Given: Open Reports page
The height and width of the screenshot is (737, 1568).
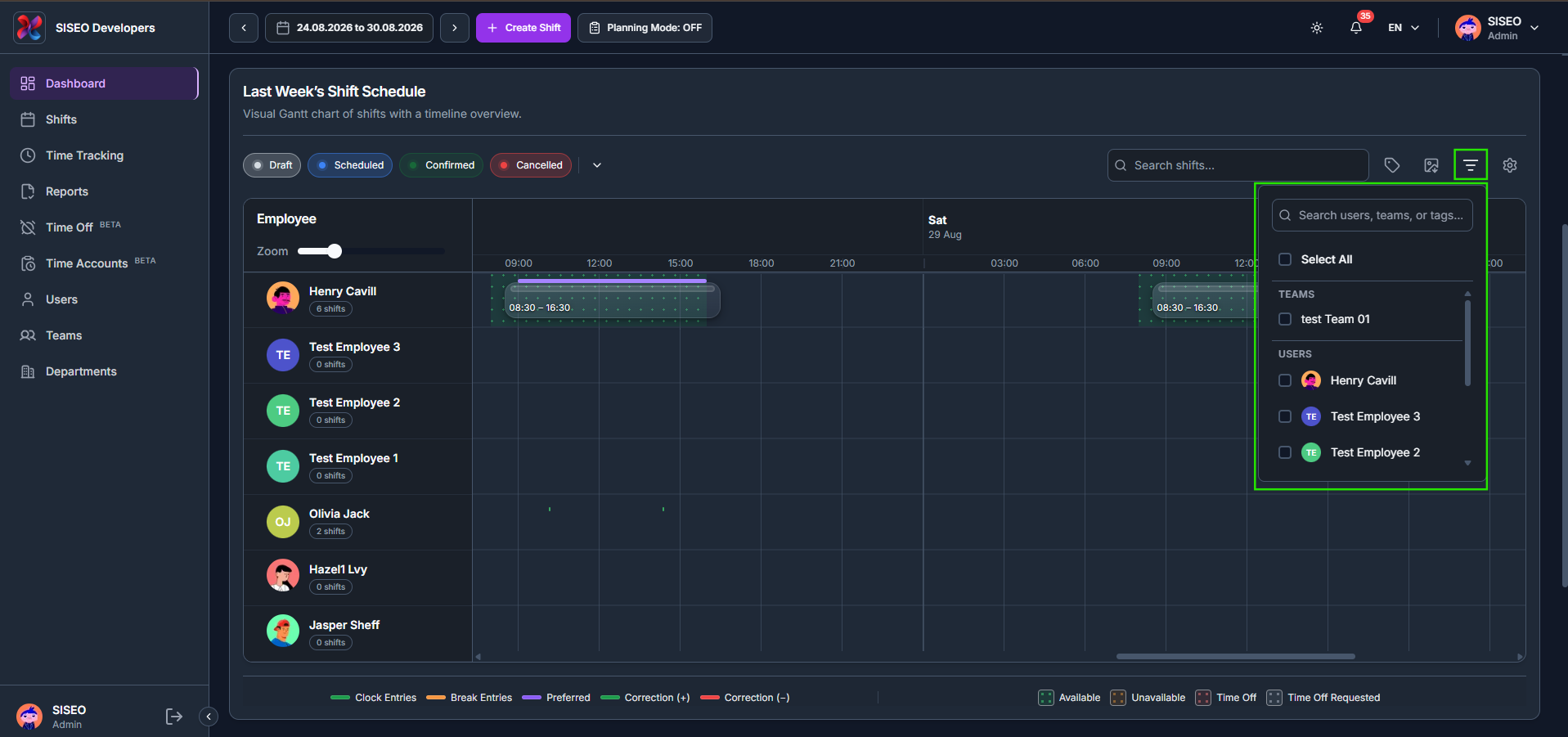Looking at the screenshot, I should pyautogui.click(x=104, y=191).
